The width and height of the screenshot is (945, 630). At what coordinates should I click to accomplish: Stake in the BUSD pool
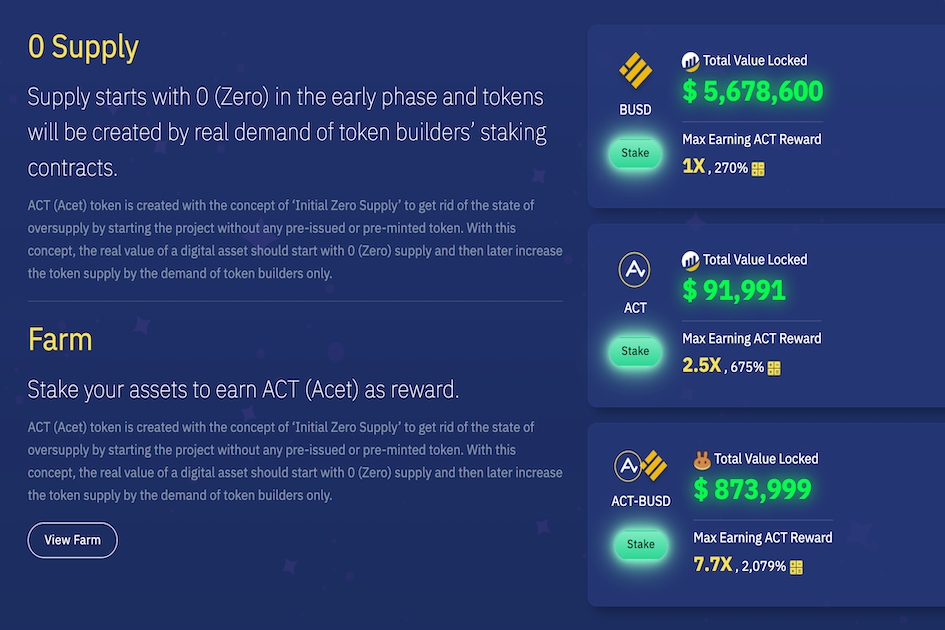635,153
